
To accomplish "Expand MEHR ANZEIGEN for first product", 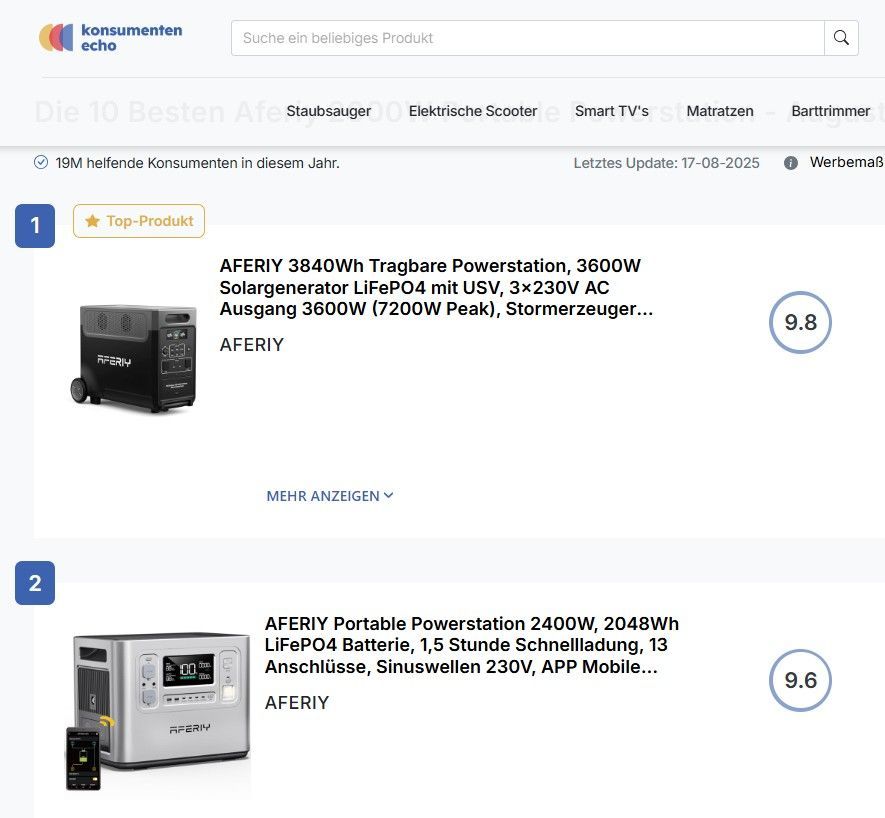I will (330, 496).
